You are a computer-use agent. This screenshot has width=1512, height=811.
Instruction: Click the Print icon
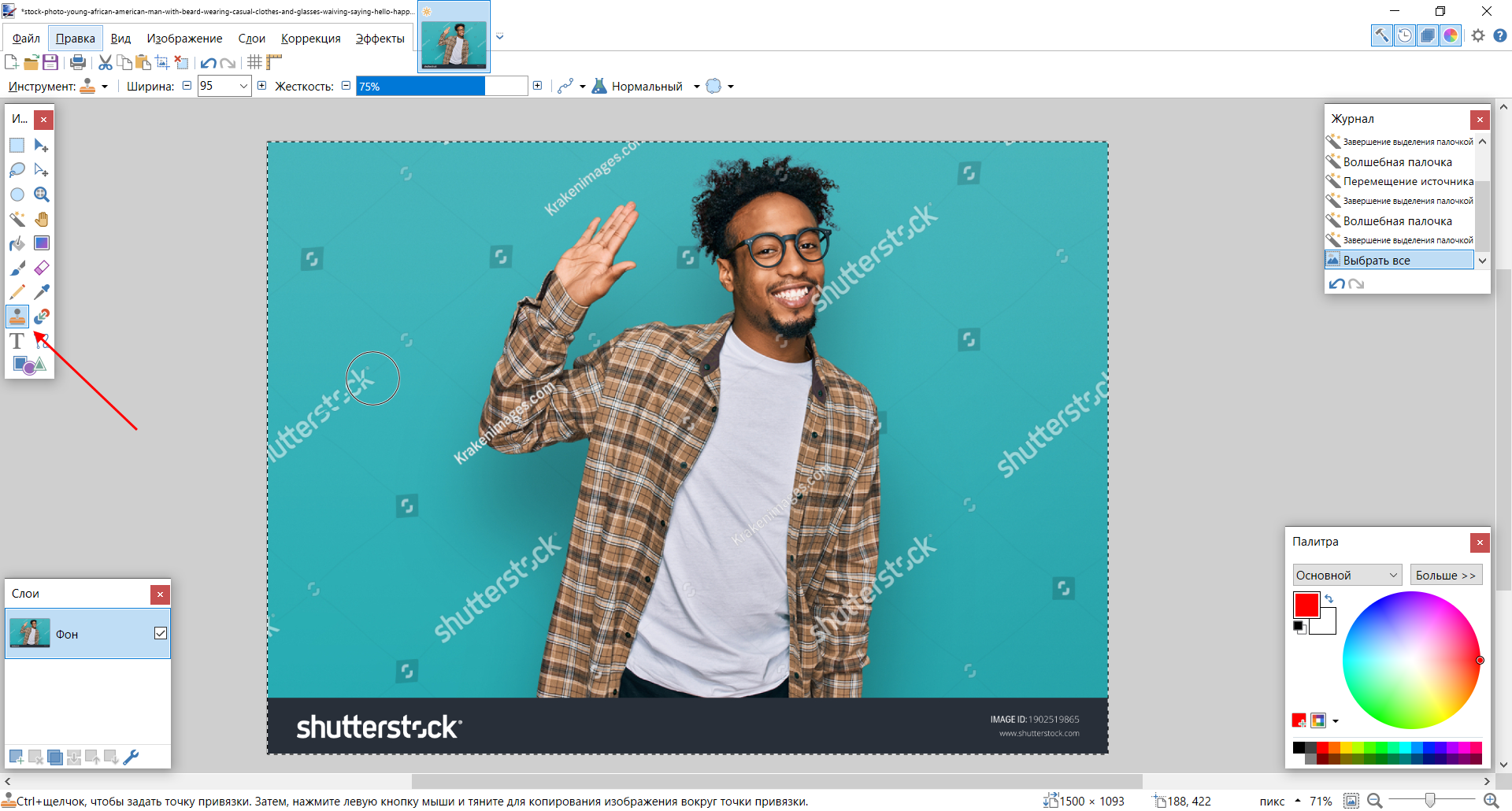[78, 62]
